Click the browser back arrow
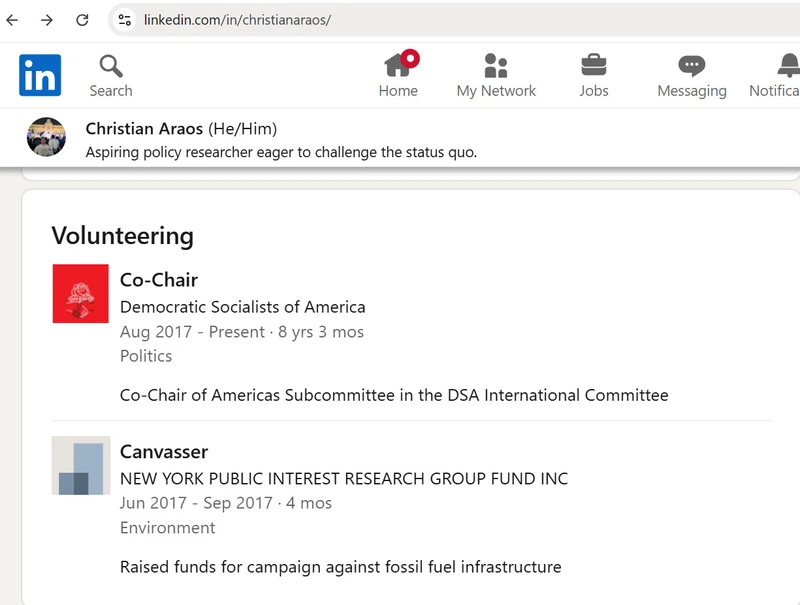Viewport: 800px width, 605px height. coord(13,20)
